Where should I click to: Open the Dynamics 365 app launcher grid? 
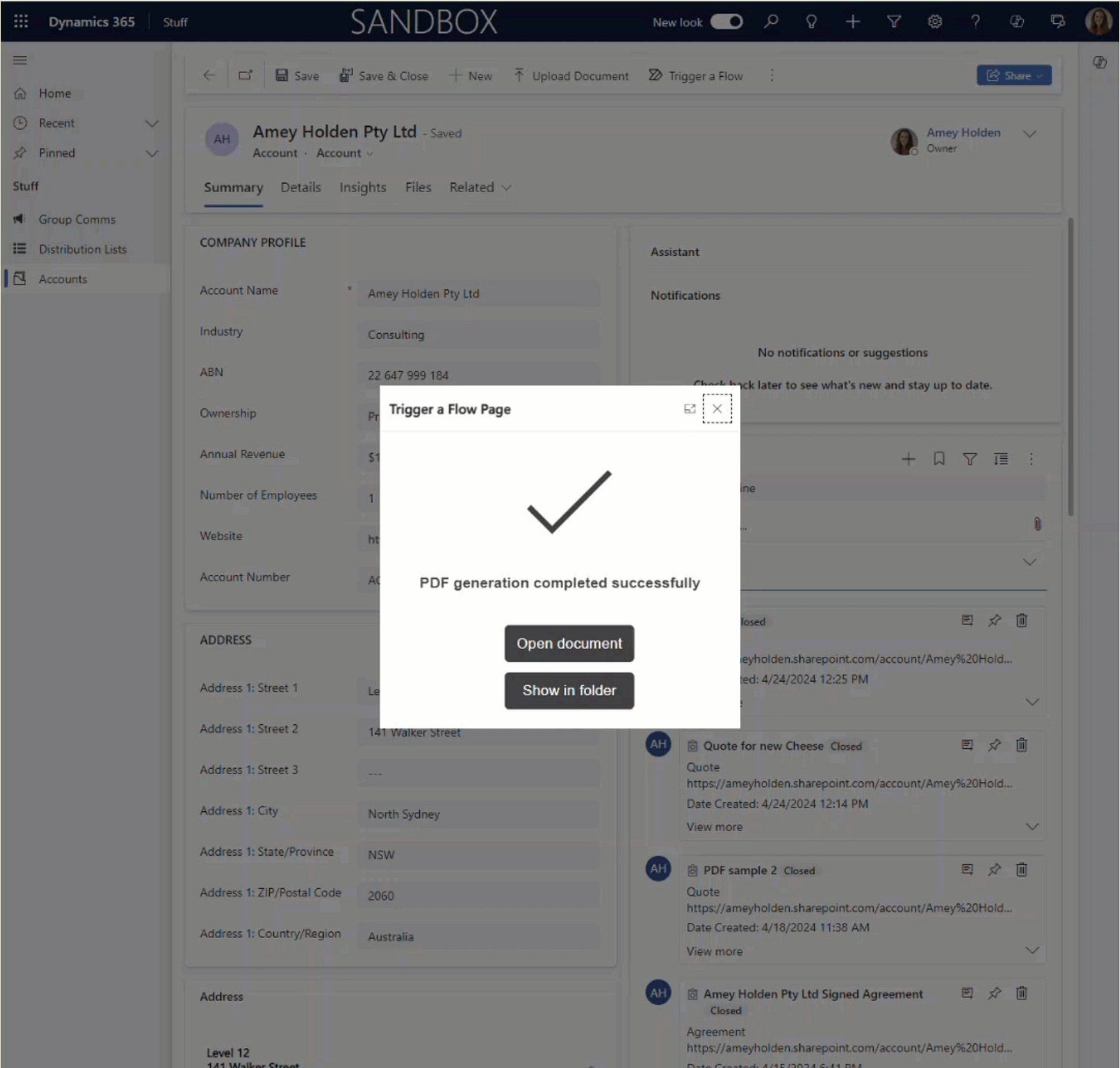pos(21,22)
